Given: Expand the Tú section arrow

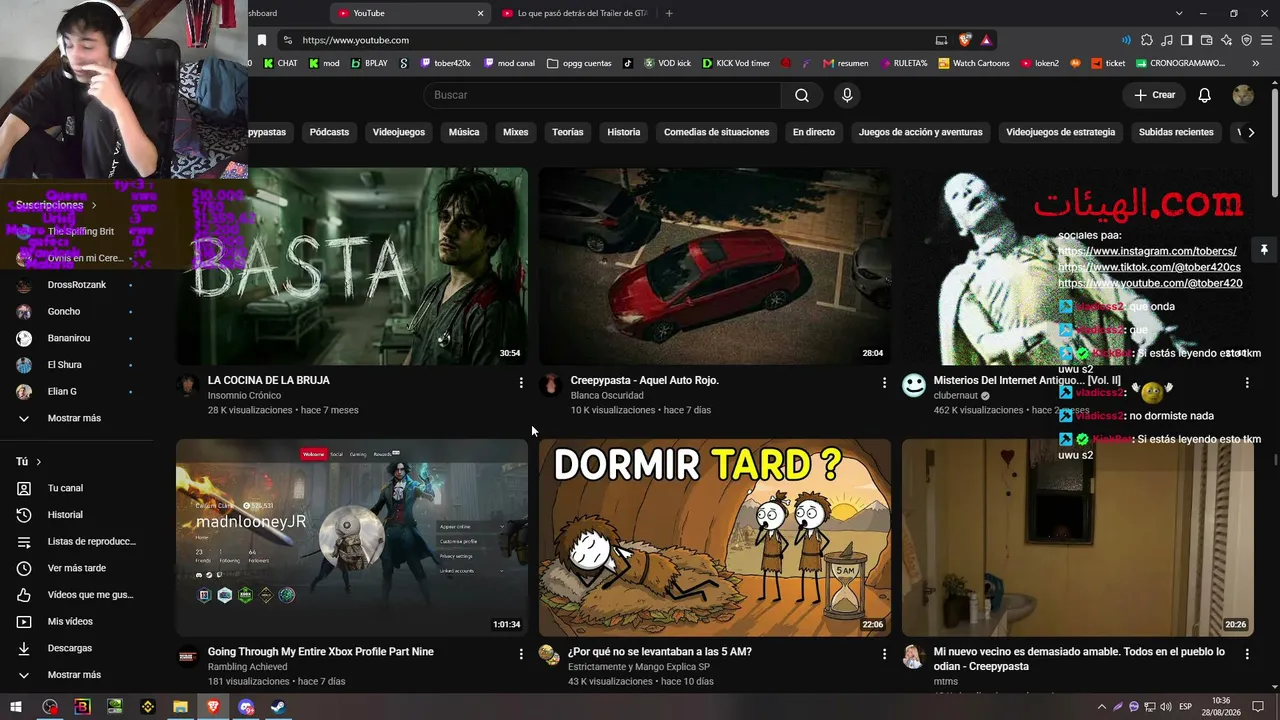Looking at the screenshot, I should tap(39, 462).
